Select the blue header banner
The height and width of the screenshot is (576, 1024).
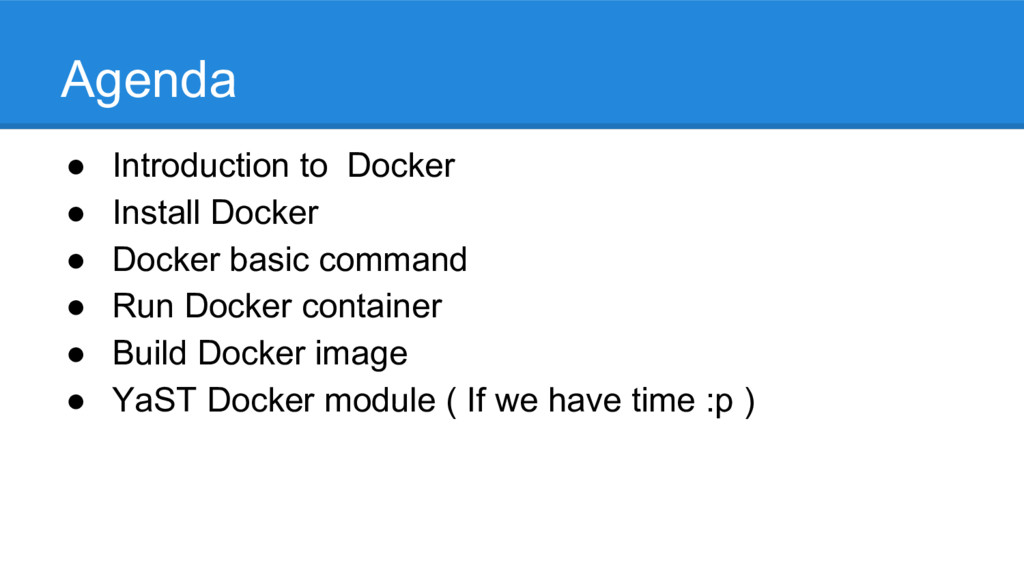pyautogui.click(x=512, y=64)
